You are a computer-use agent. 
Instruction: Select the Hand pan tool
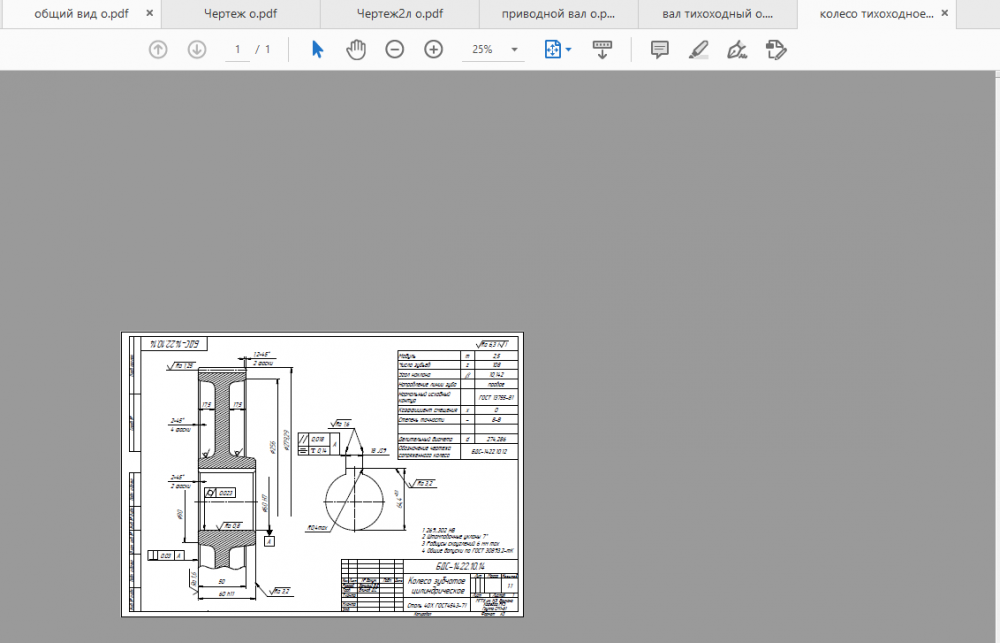(x=356, y=50)
